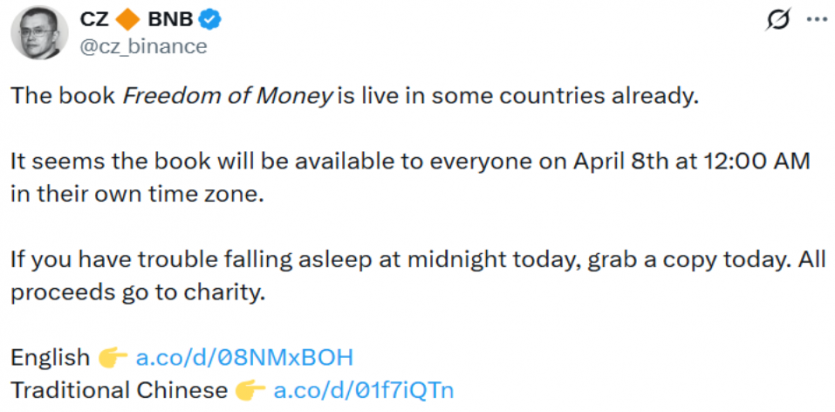Viewport: 835px width, 412px height.
Task: Click the word English before the link
Action: [x=49, y=357]
